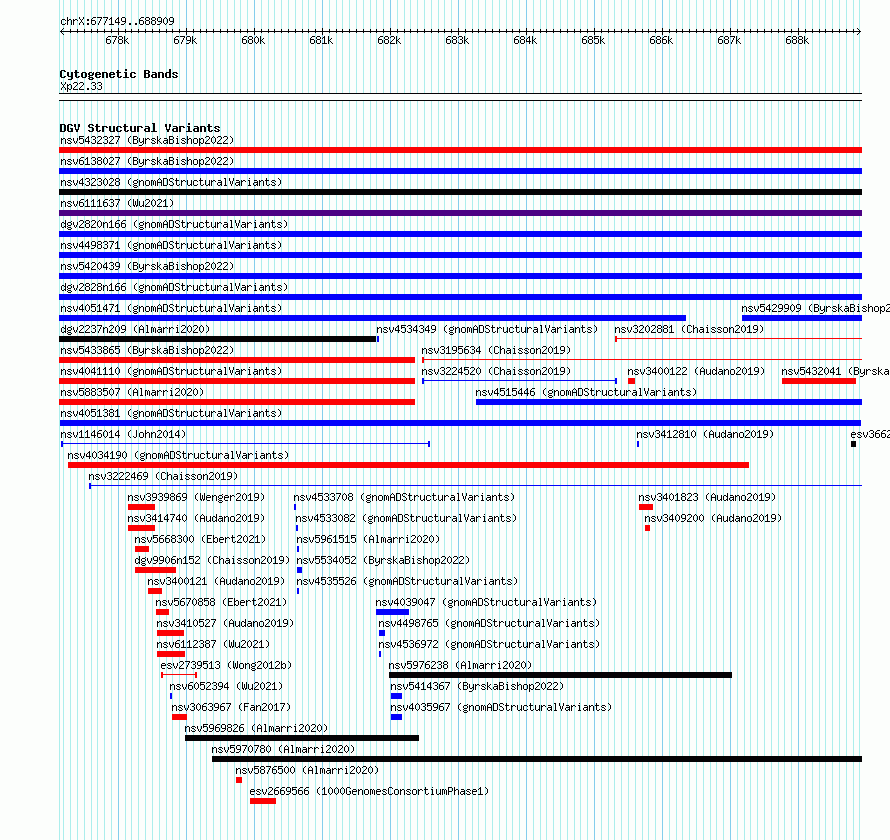Screen dimensions: 890x840
Task: Open nsv5876500 (Almarri2020) label
Action: click(307, 770)
